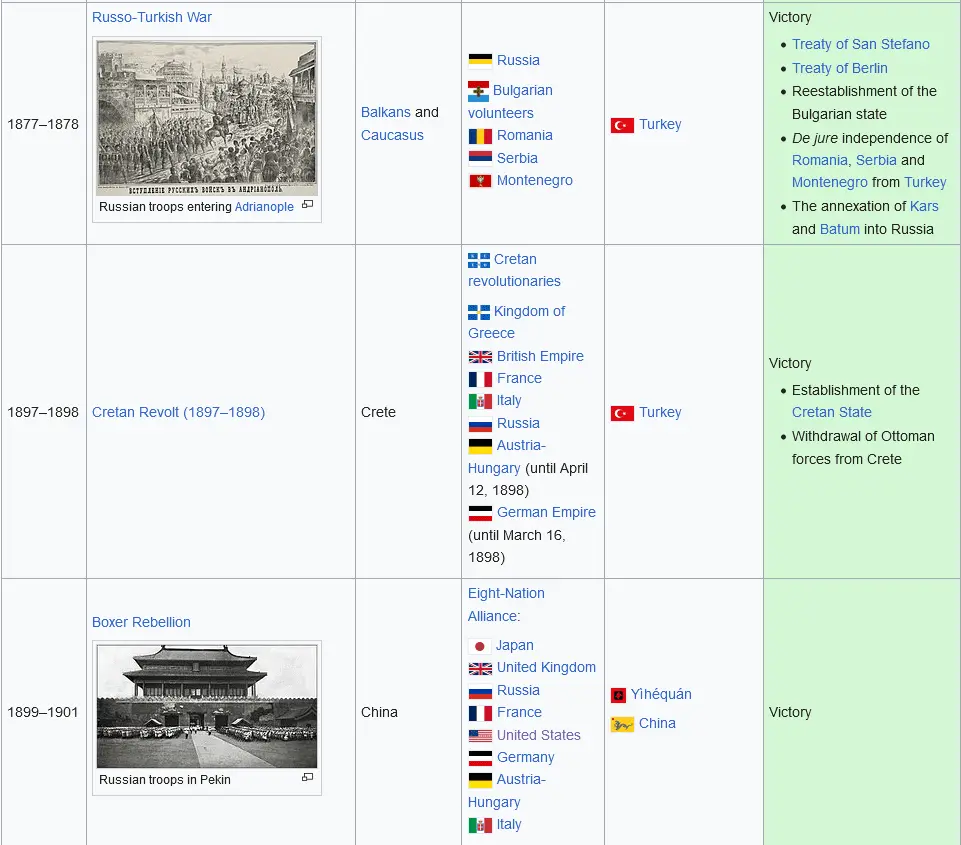Click the United States flag icon
This screenshot has height=845, width=961.
point(480,735)
